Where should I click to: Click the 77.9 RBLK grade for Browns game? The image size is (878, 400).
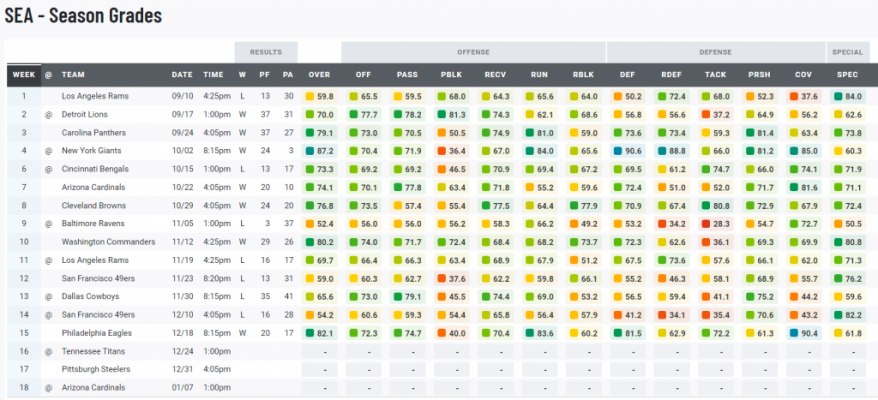[583, 206]
